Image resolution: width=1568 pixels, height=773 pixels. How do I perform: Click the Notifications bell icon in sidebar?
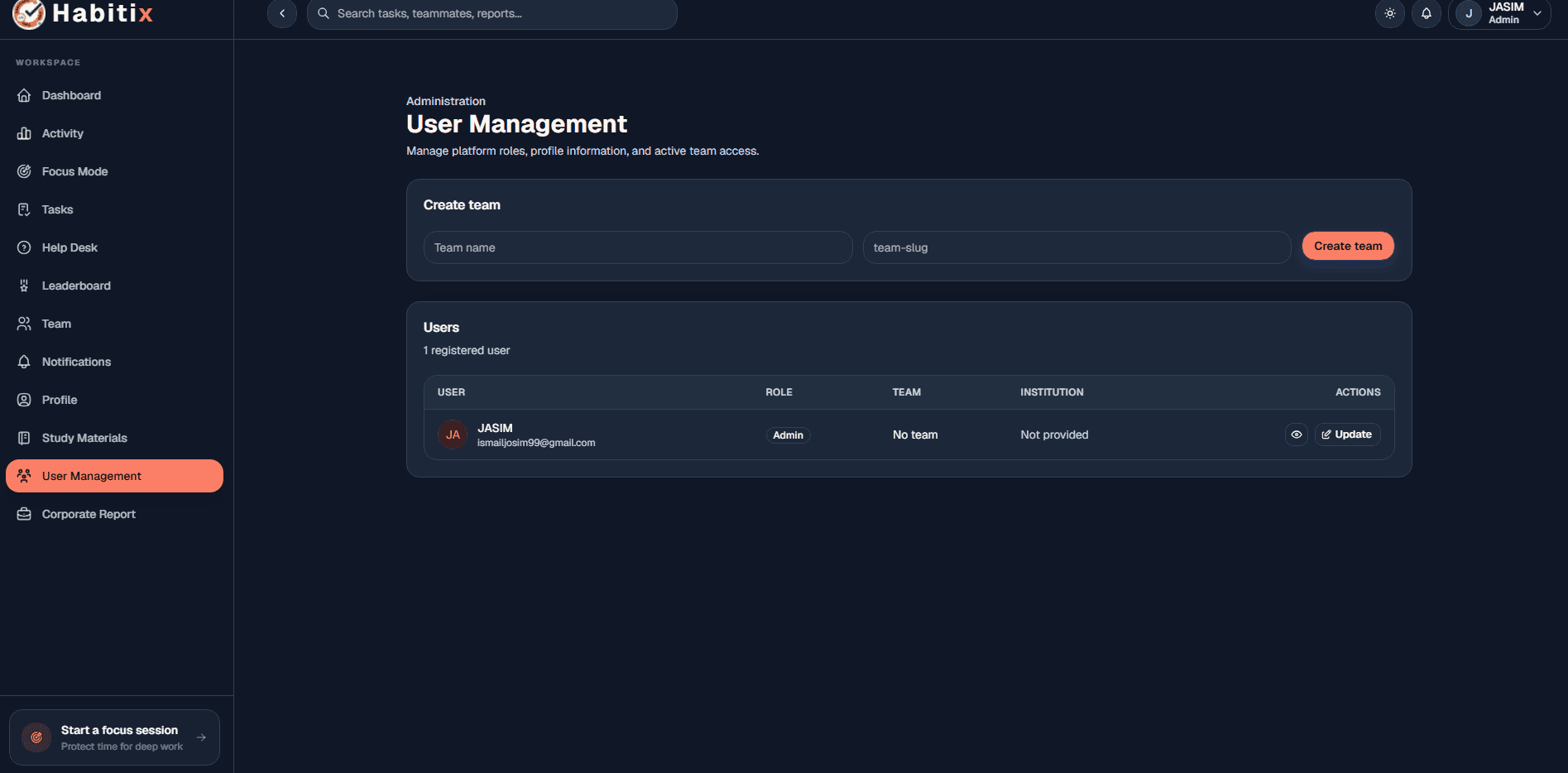click(x=24, y=362)
